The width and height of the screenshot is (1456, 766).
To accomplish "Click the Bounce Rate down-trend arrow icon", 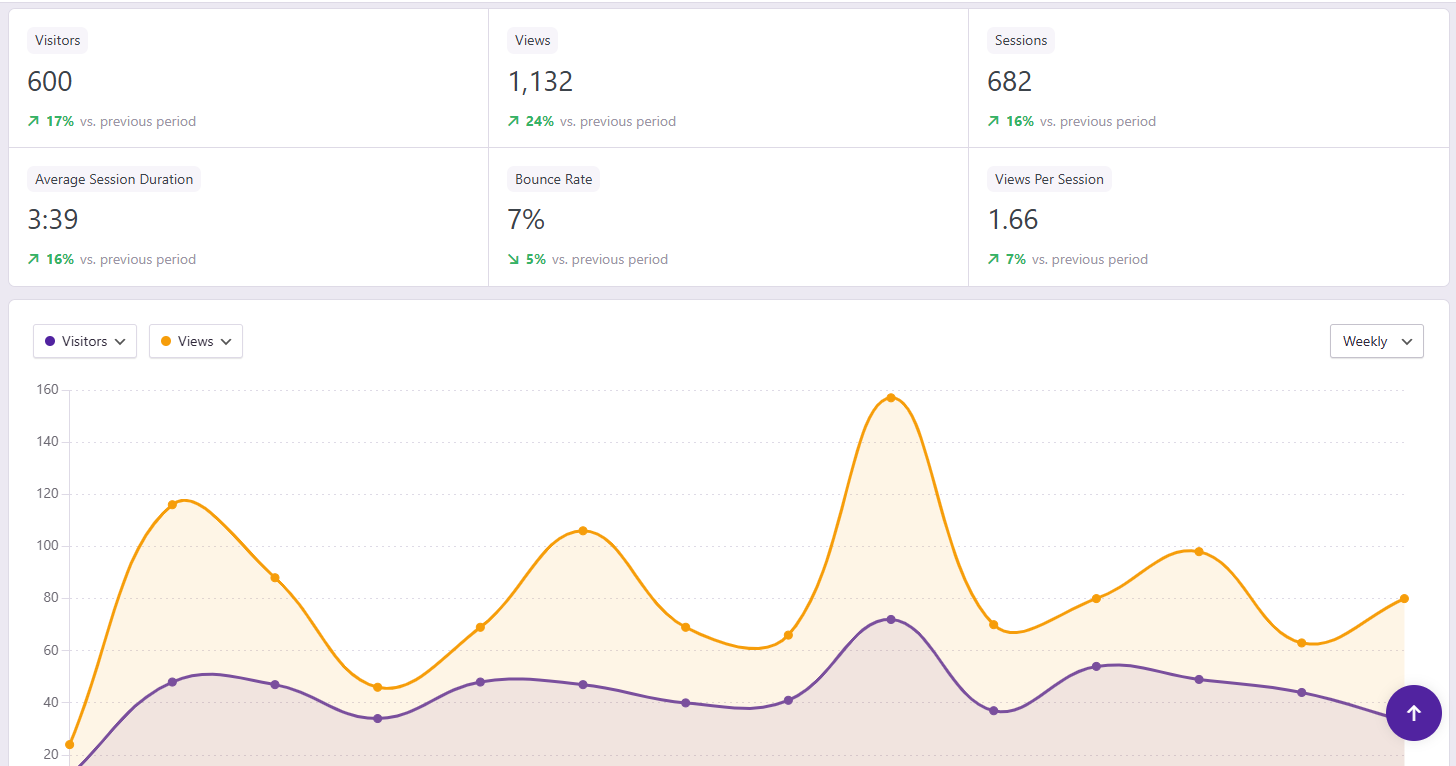I will pos(513,259).
